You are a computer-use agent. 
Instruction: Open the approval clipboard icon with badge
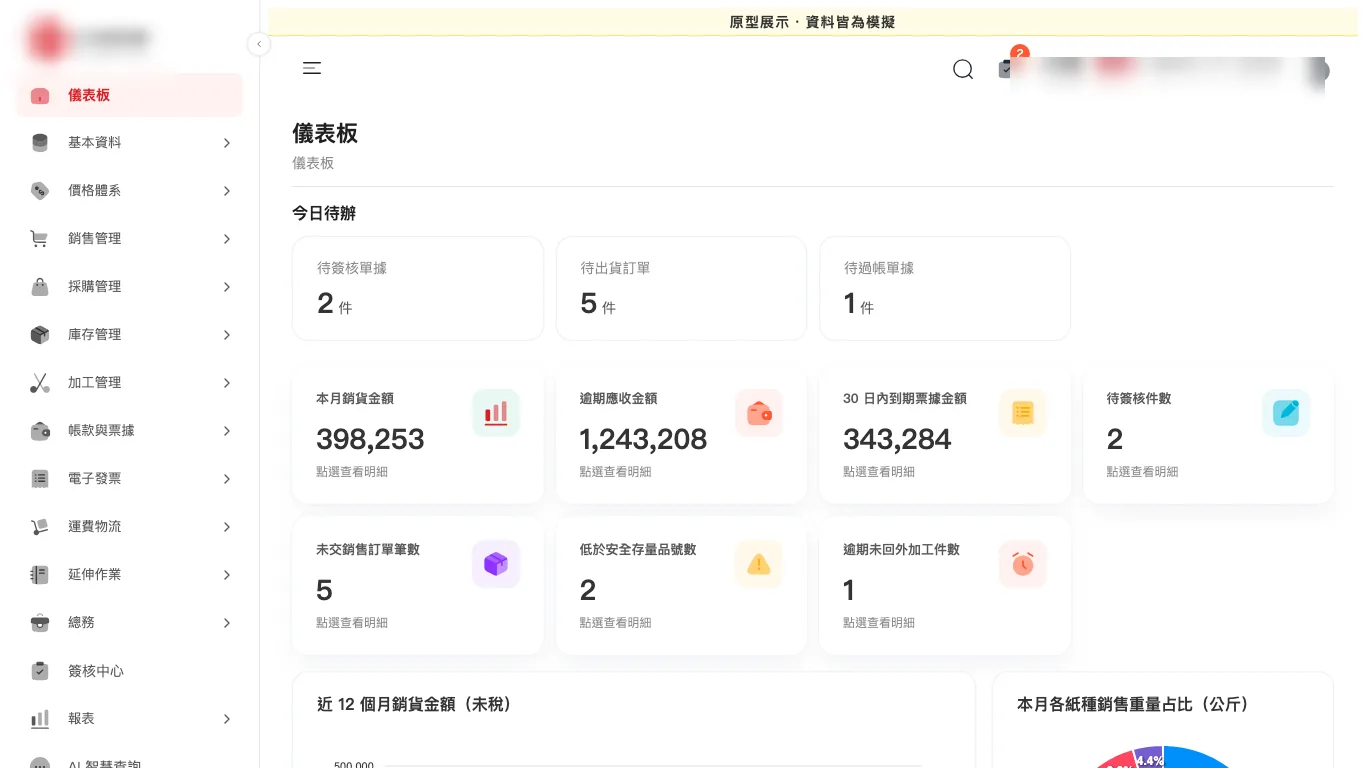(x=1006, y=68)
